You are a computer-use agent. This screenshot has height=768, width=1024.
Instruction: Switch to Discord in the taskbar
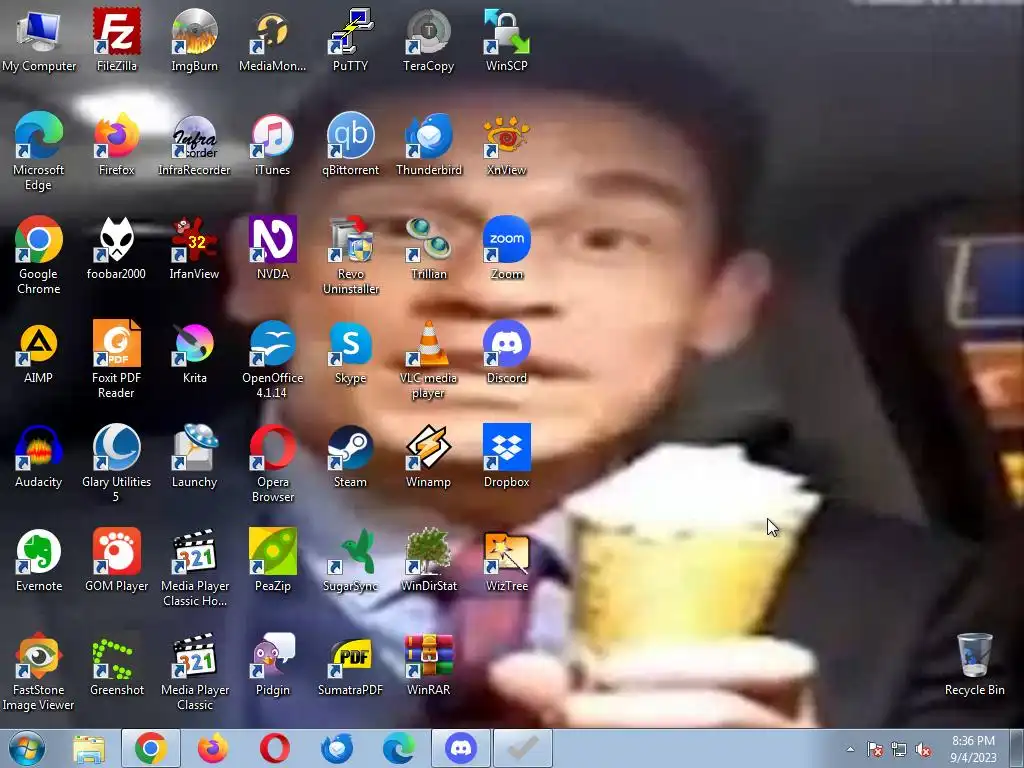click(460, 748)
